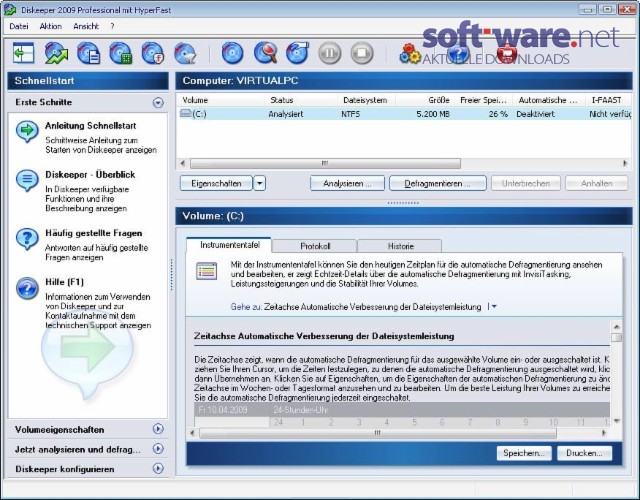640x500 pixels.
Task: Toggle the Schnellstart pane toolbar icon
Action: [23, 53]
